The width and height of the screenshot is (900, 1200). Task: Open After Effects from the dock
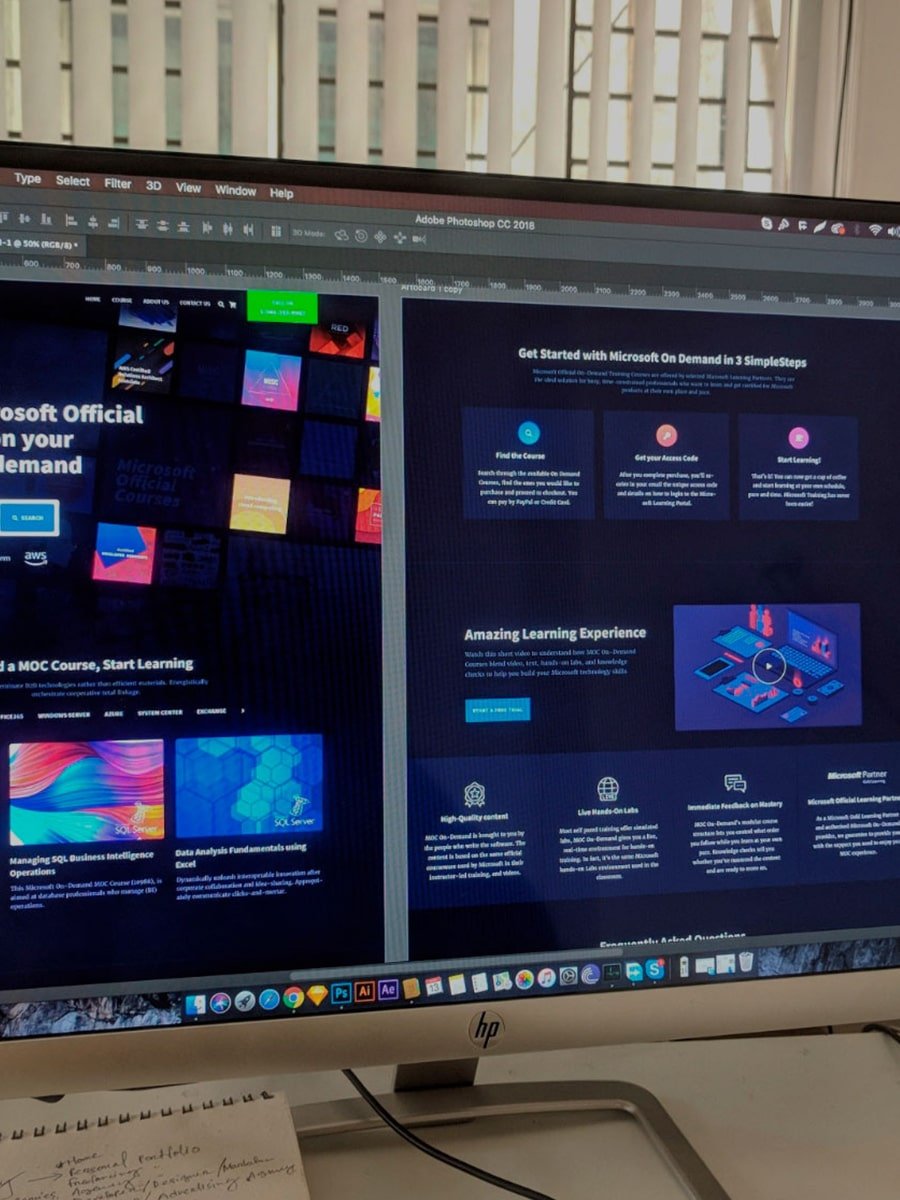coord(388,990)
